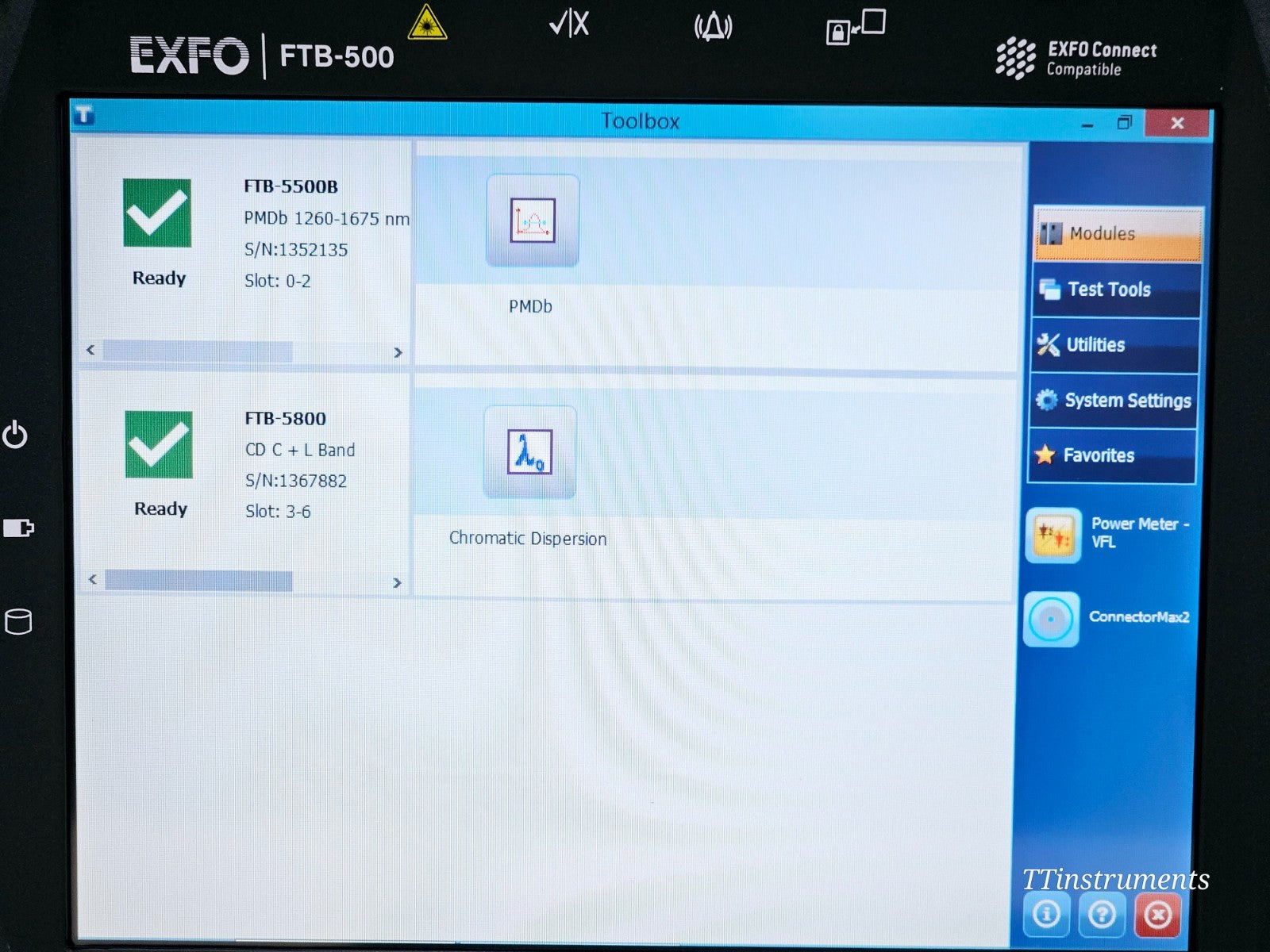Open the Favorites star icon

pos(1044,455)
